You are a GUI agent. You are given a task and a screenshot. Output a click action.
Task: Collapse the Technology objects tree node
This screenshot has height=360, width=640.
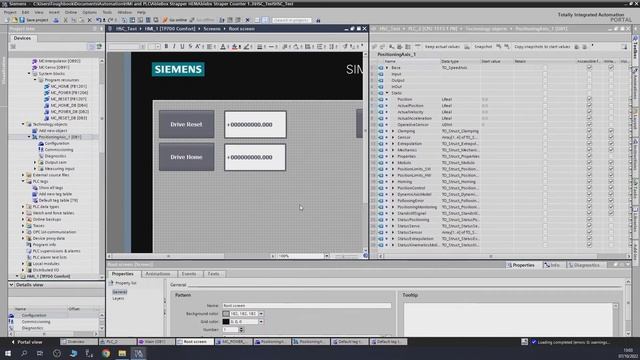point(23,124)
